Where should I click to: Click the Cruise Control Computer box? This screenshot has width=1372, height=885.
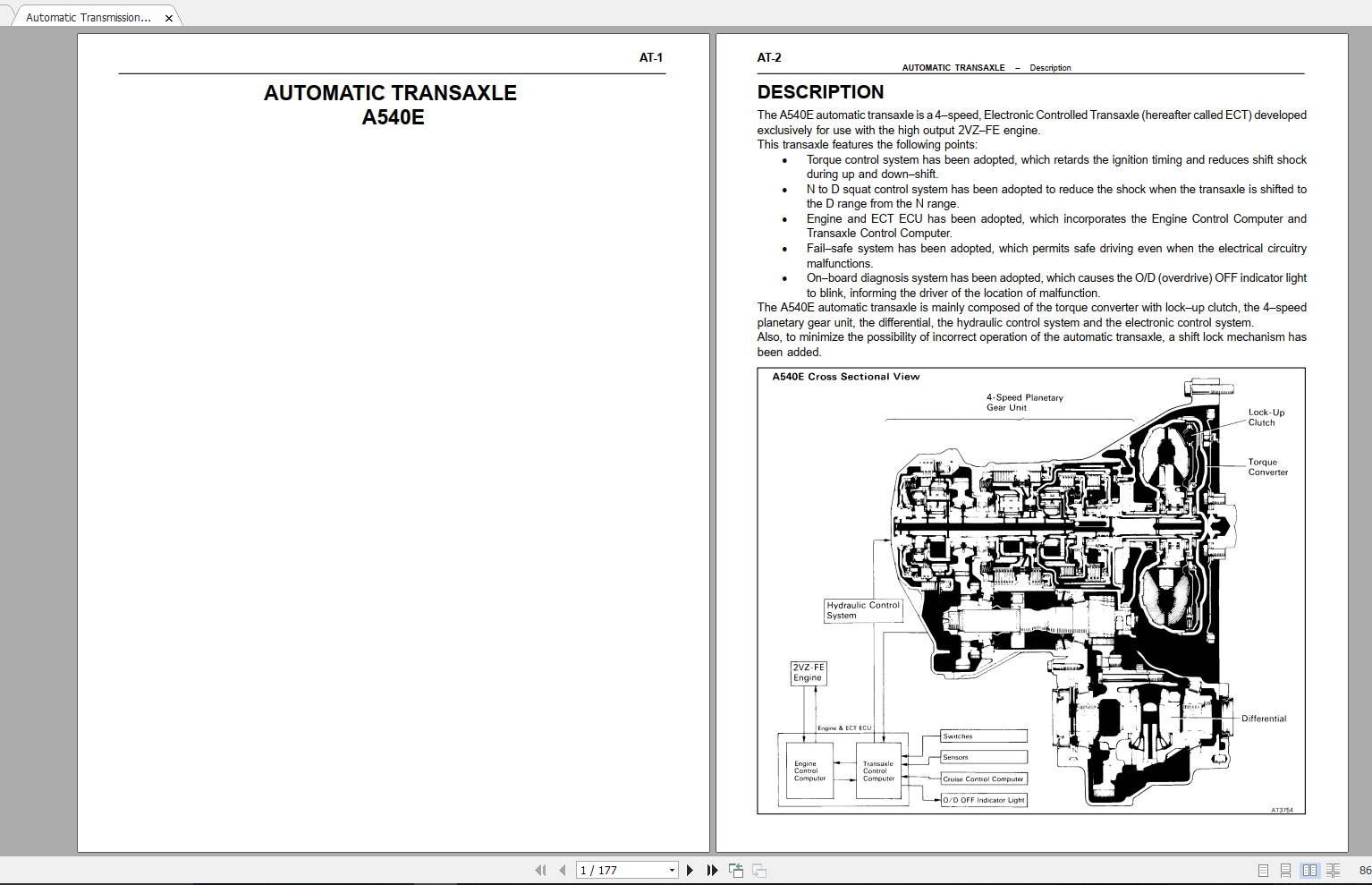[983, 779]
